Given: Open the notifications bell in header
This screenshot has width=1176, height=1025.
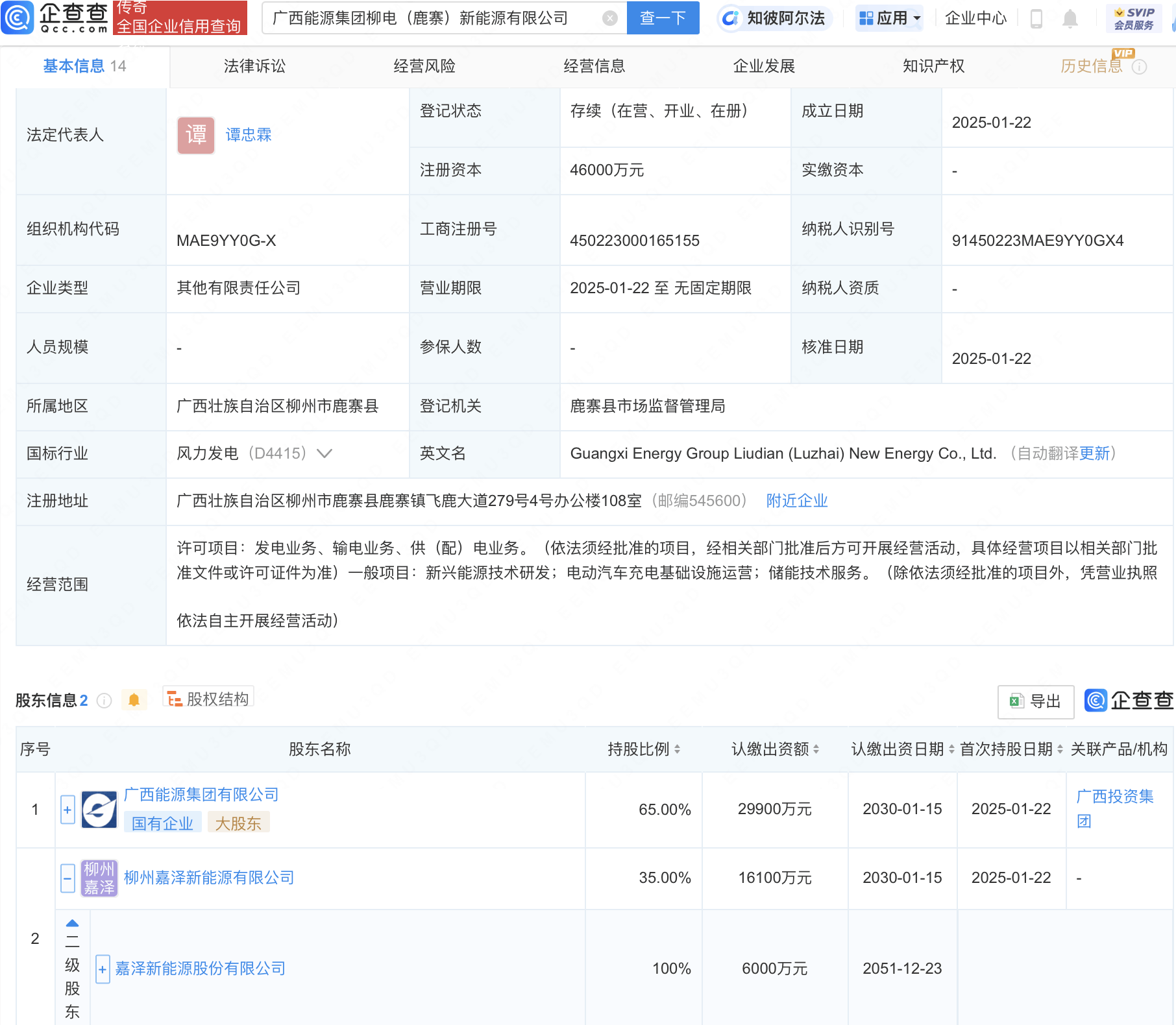Looking at the screenshot, I should point(1070,19).
